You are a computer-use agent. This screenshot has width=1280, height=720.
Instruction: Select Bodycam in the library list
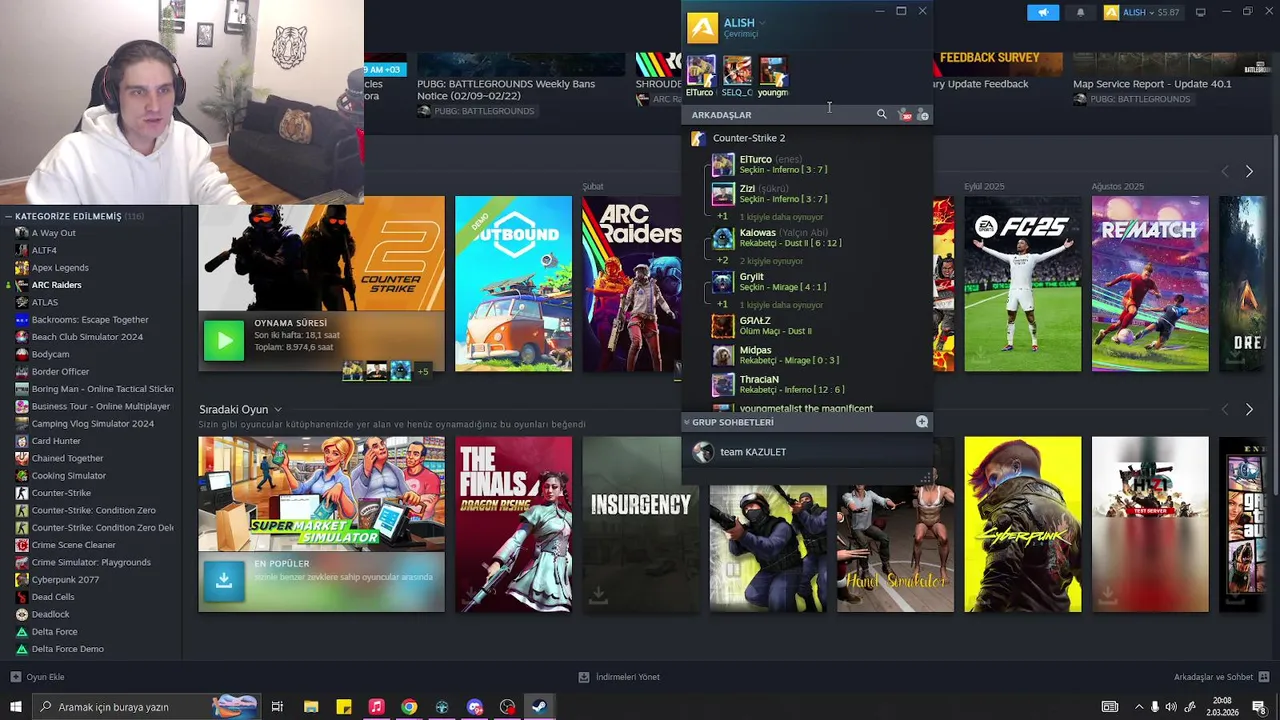click(50, 354)
